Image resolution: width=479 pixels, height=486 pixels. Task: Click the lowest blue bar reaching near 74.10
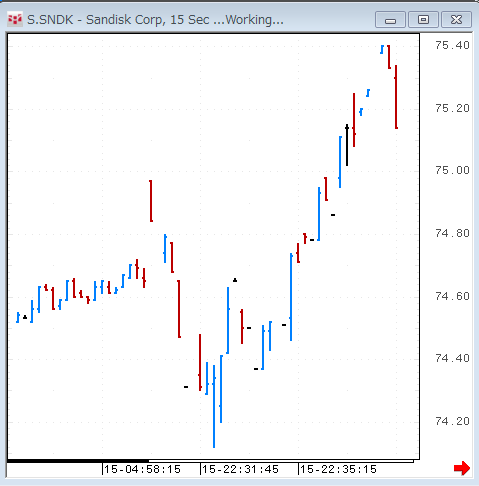pyautogui.click(x=214, y=406)
